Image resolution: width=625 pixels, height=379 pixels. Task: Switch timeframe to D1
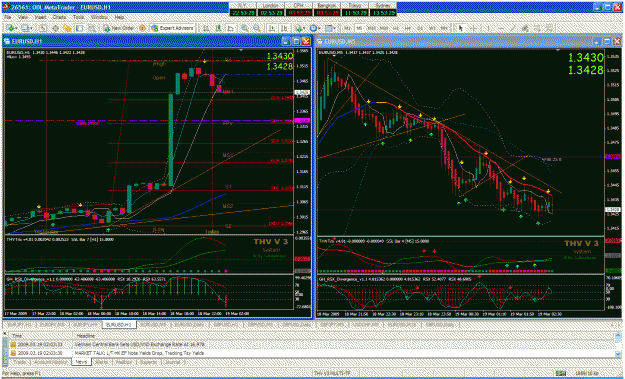click(x=420, y=28)
